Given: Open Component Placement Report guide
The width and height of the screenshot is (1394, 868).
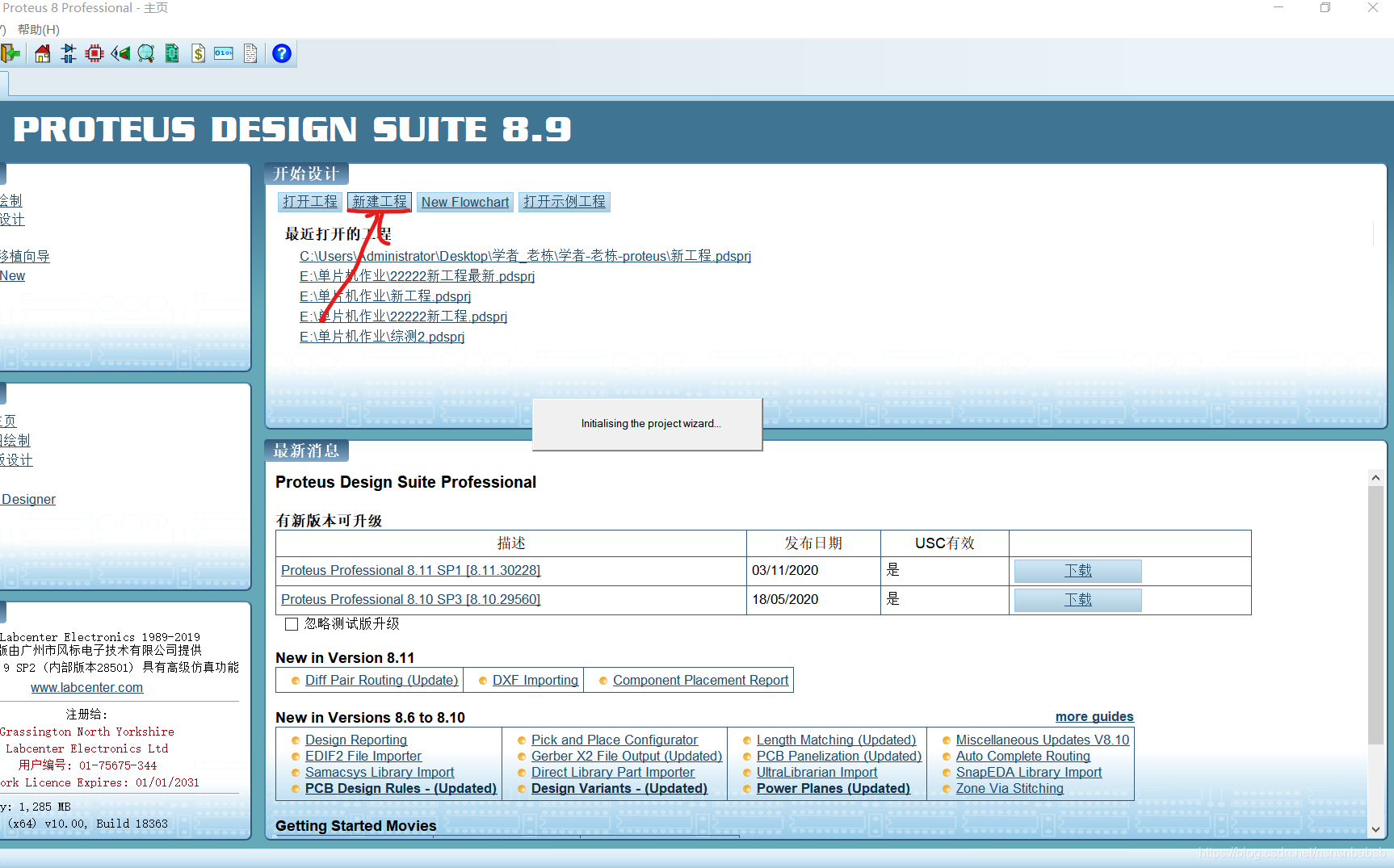Looking at the screenshot, I should pos(700,680).
